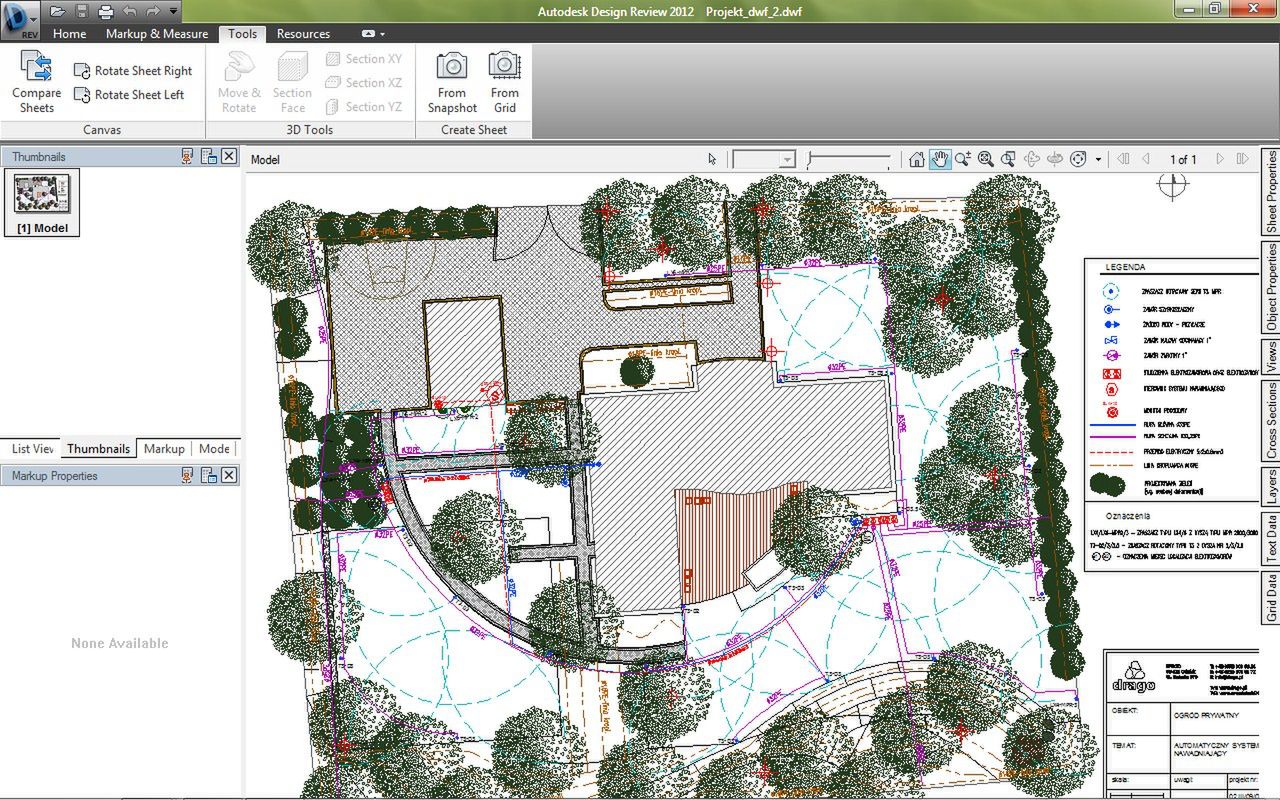Image resolution: width=1280 pixels, height=800 pixels.
Task: Activate the Pan hand tool
Action: (940, 159)
